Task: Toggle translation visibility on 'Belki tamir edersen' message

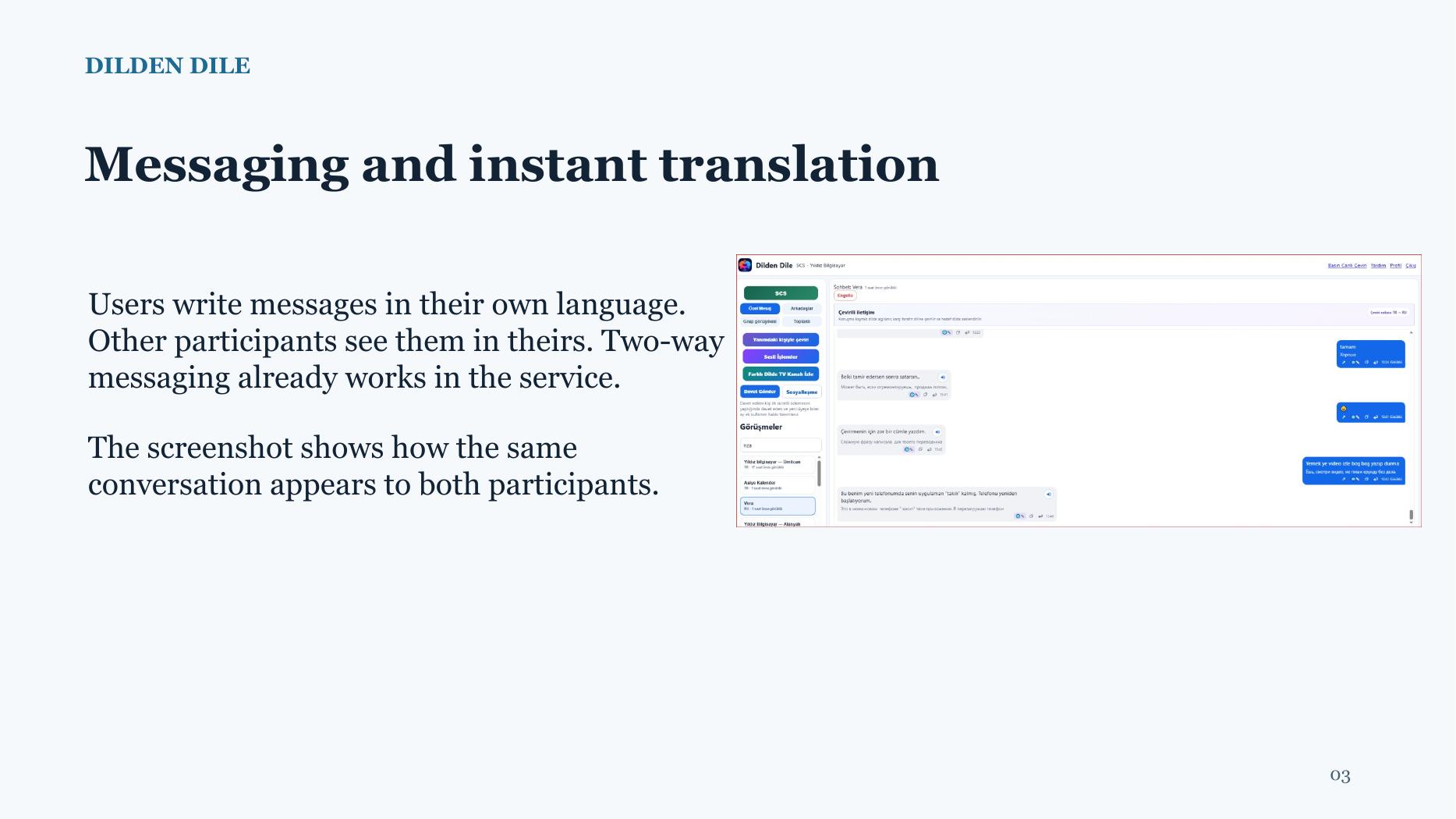Action: 914,395
